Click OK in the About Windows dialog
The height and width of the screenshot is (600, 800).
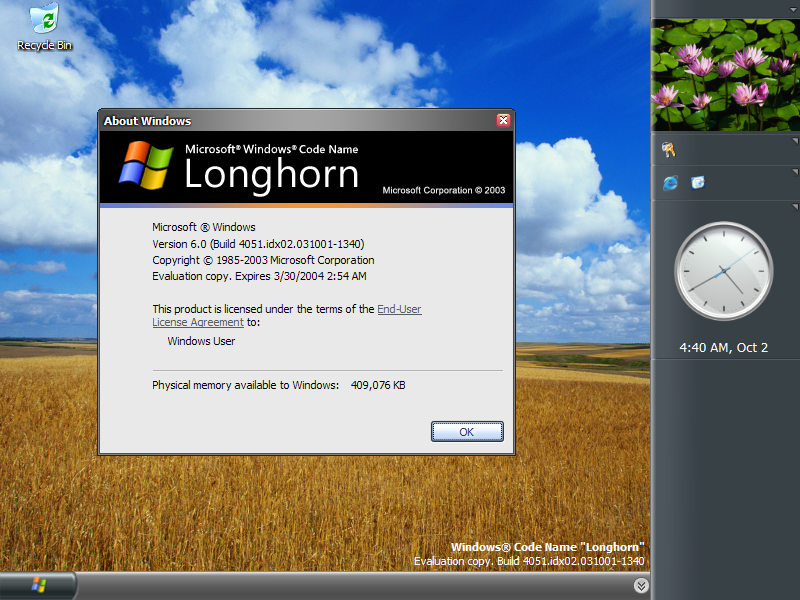467,432
